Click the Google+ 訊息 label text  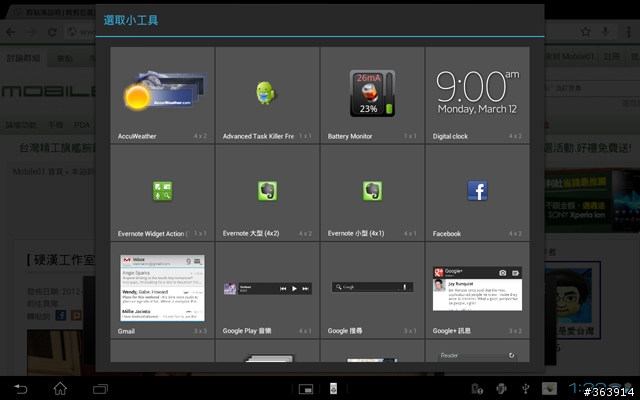452,331
